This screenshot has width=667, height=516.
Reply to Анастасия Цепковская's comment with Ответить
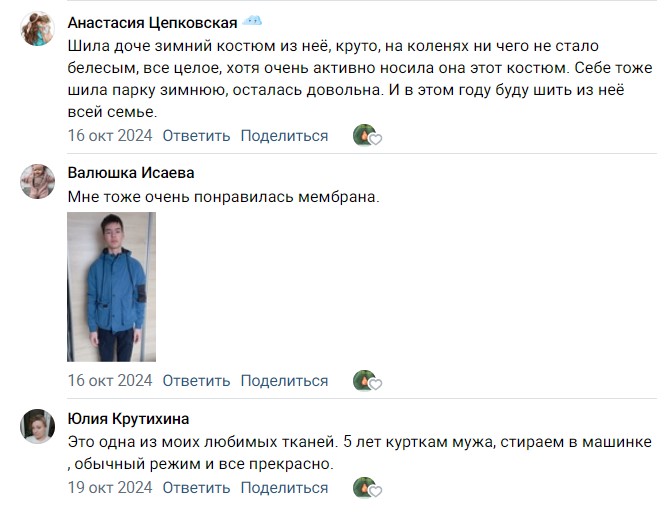[x=196, y=136]
